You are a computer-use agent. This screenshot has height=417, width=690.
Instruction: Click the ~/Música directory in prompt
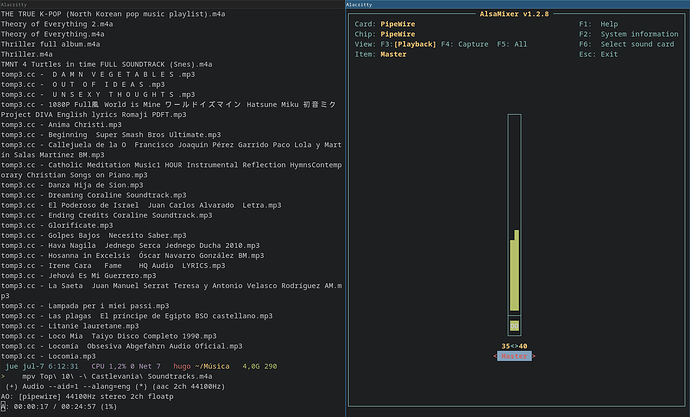pyautogui.click(x=208, y=368)
